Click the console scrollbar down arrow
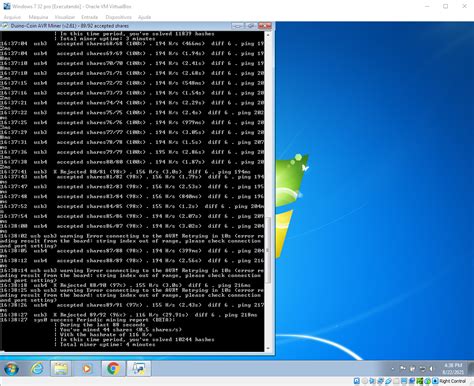This screenshot has width=474, height=386. click(268, 349)
